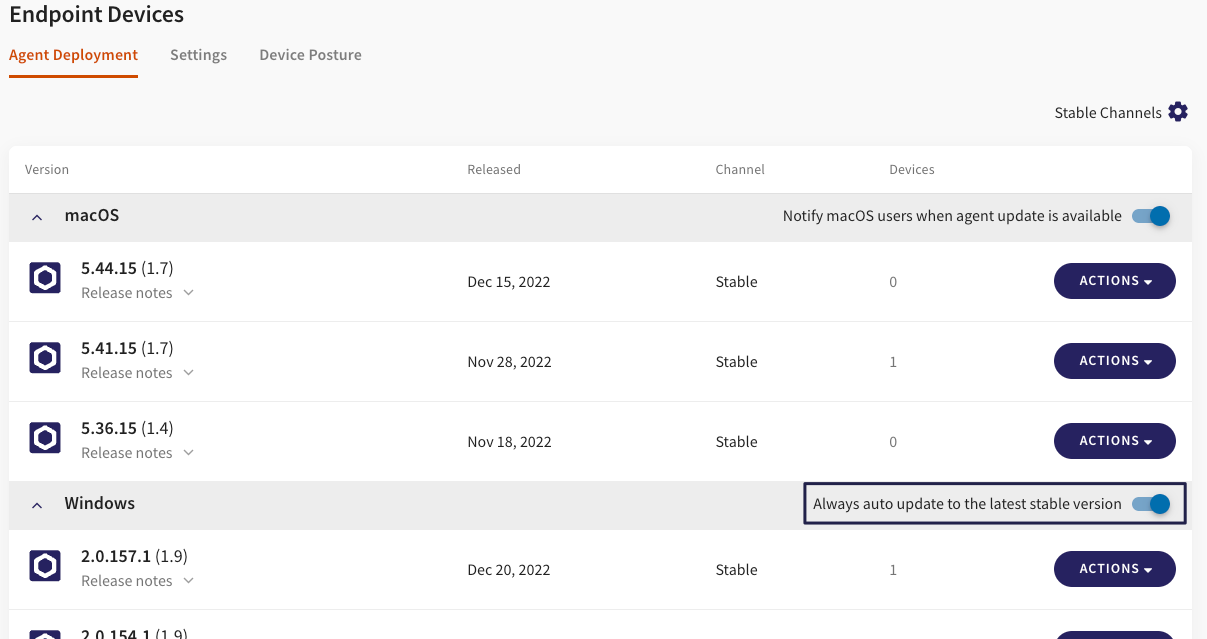Collapse the macOS section chevron

click(x=37, y=217)
